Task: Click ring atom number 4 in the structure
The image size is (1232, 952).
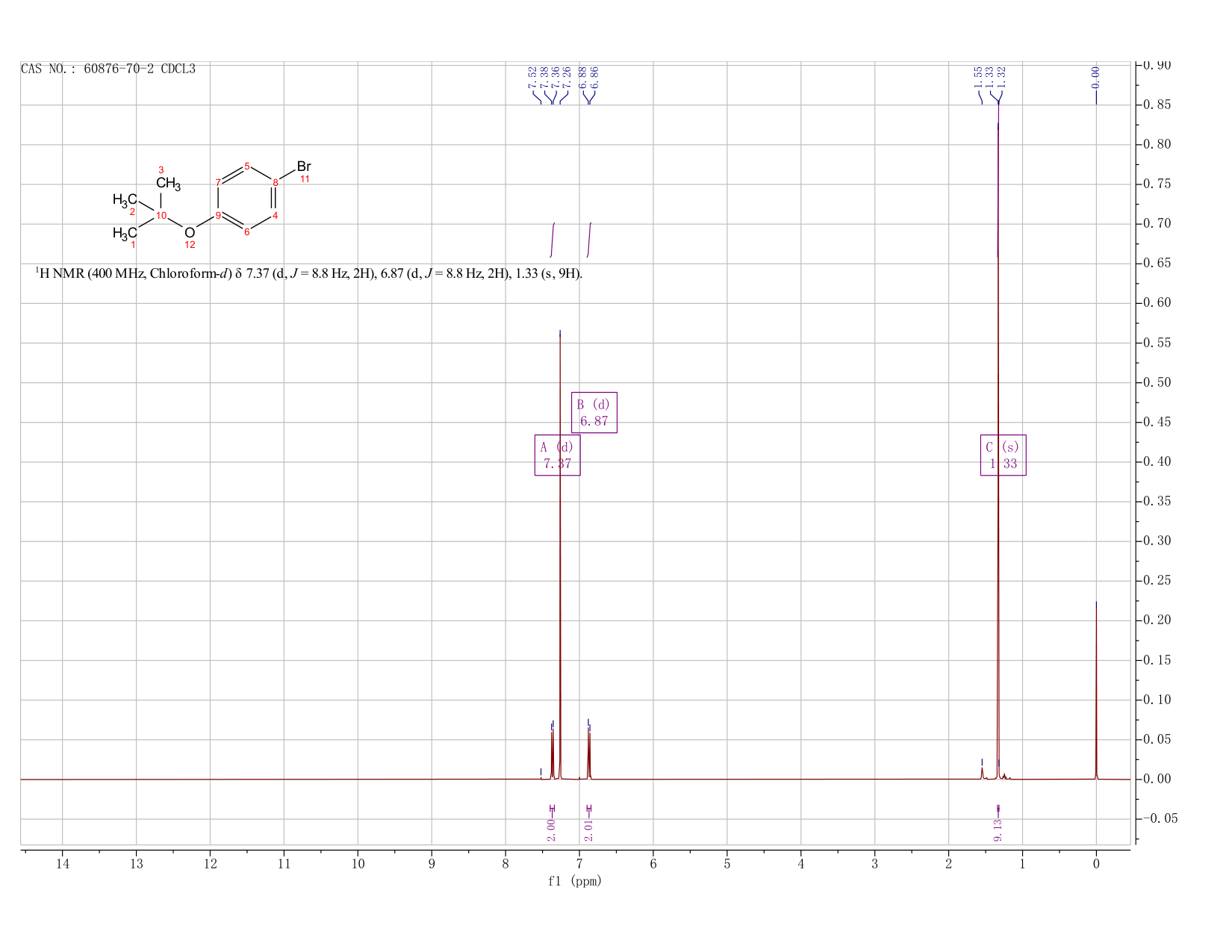Action: point(275,216)
